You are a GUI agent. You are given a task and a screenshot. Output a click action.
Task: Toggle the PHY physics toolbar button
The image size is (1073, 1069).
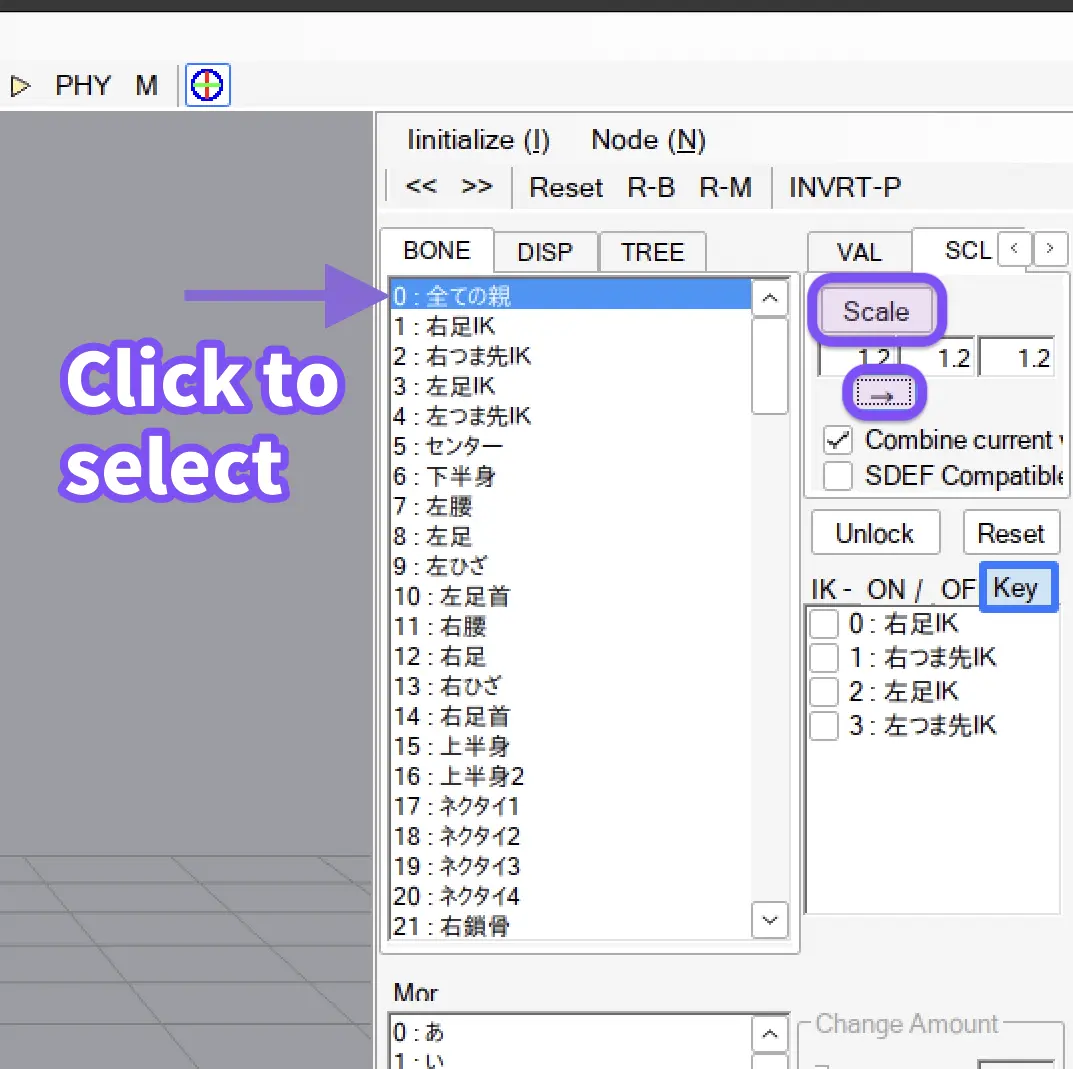[83, 86]
